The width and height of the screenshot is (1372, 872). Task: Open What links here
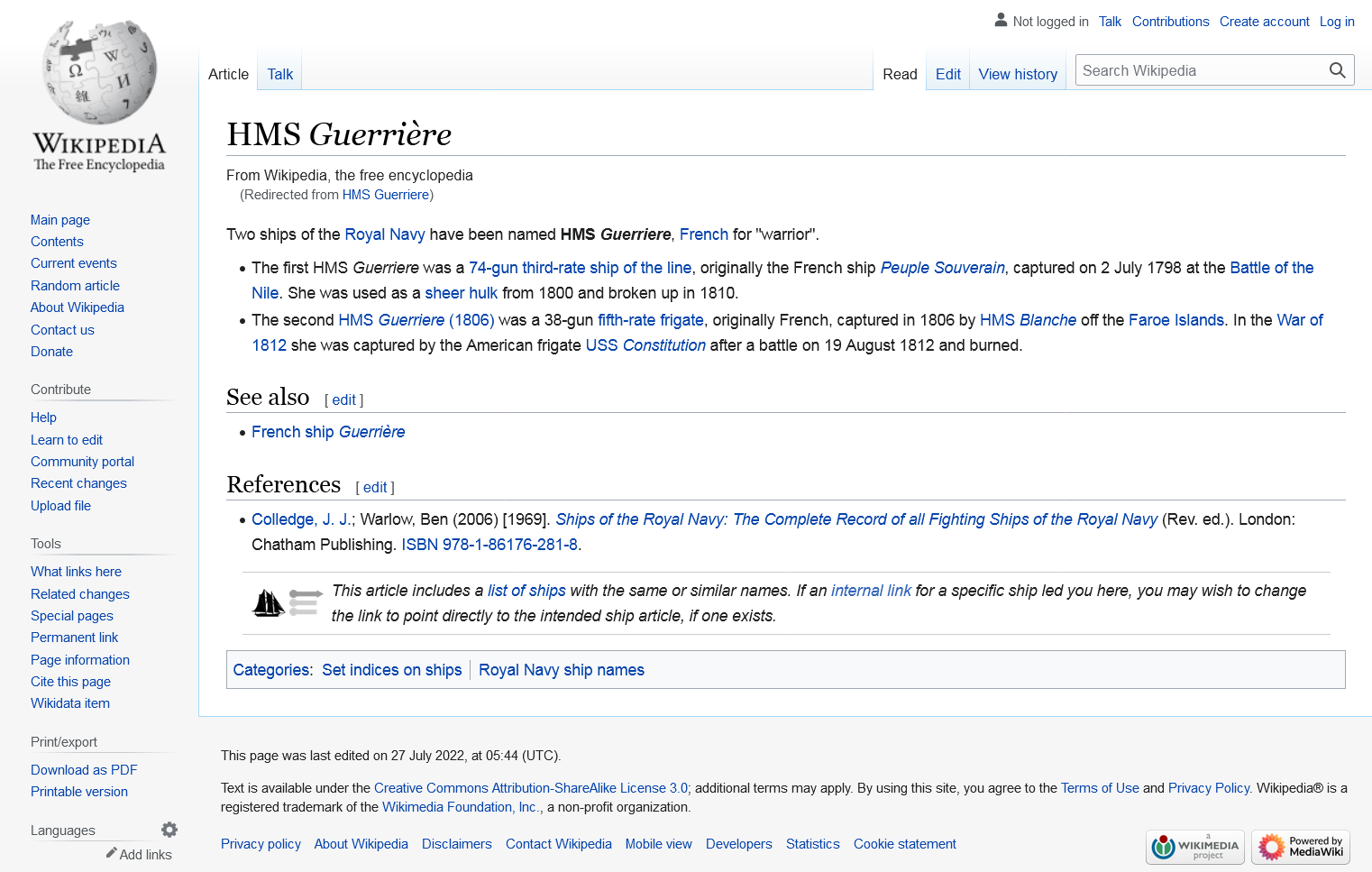pos(76,572)
